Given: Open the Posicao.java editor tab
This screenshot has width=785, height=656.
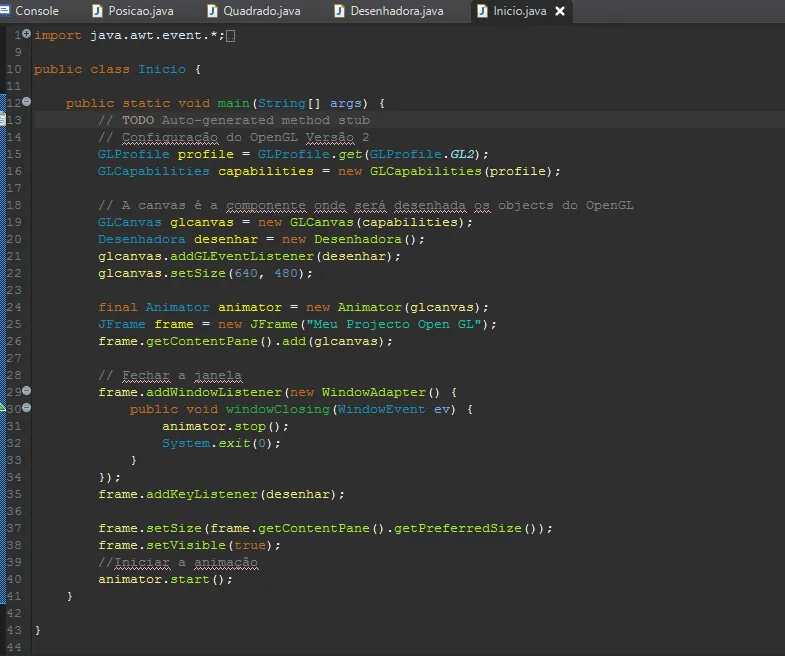Looking at the screenshot, I should (x=140, y=11).
